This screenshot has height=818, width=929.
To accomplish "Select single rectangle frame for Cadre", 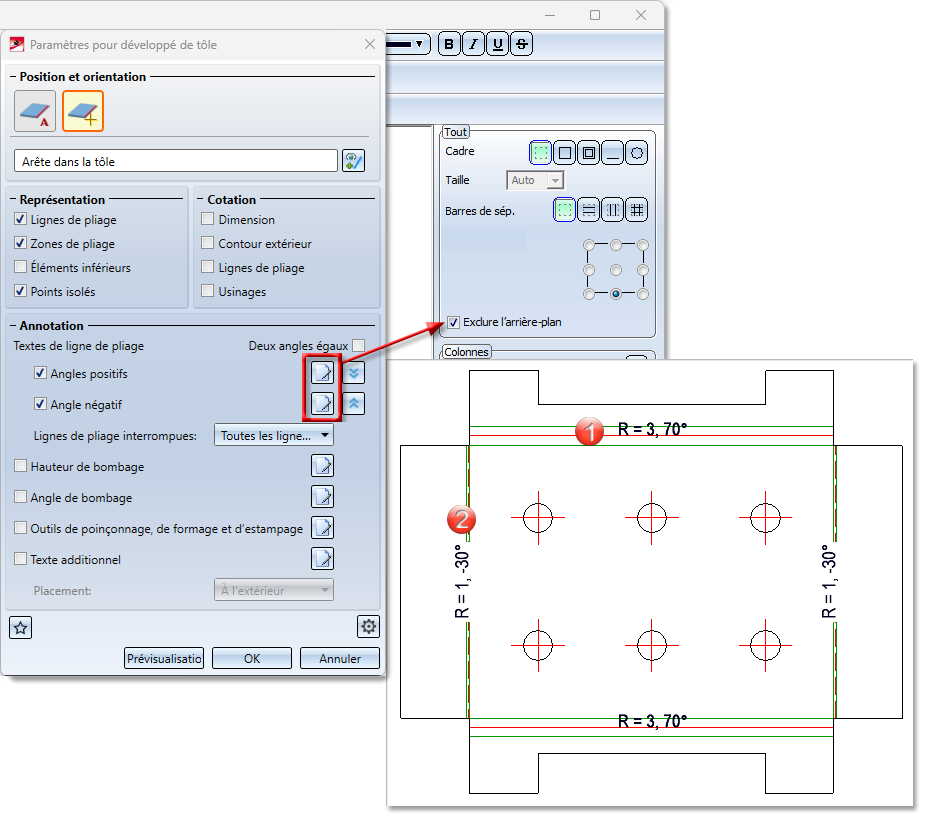I will 565,153.
